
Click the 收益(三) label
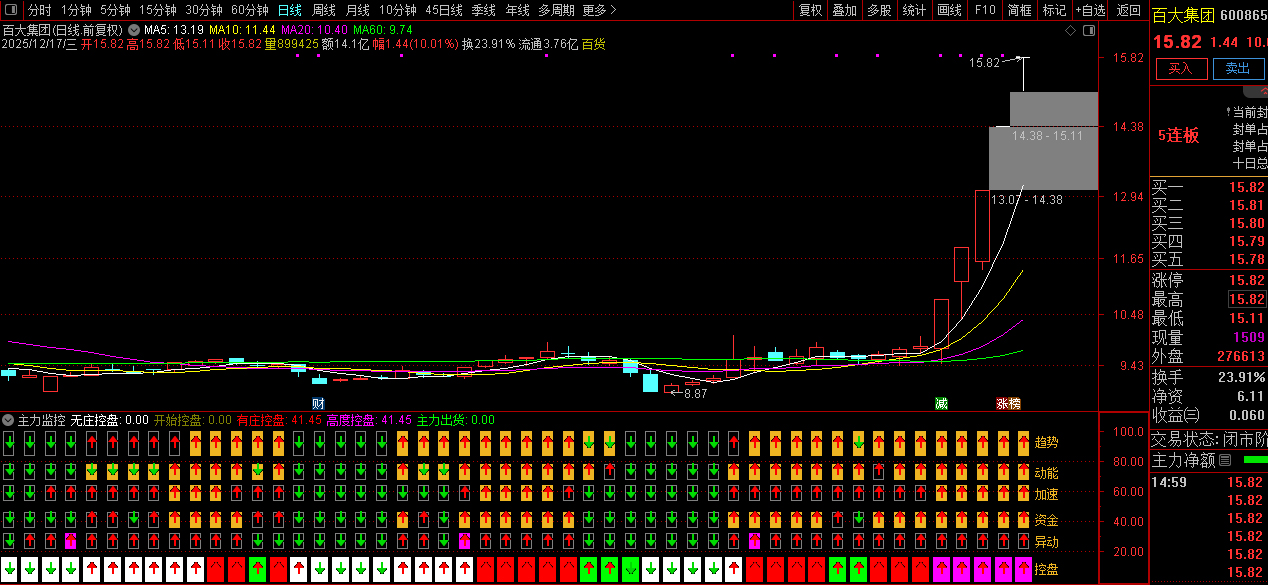point(1176,414)
